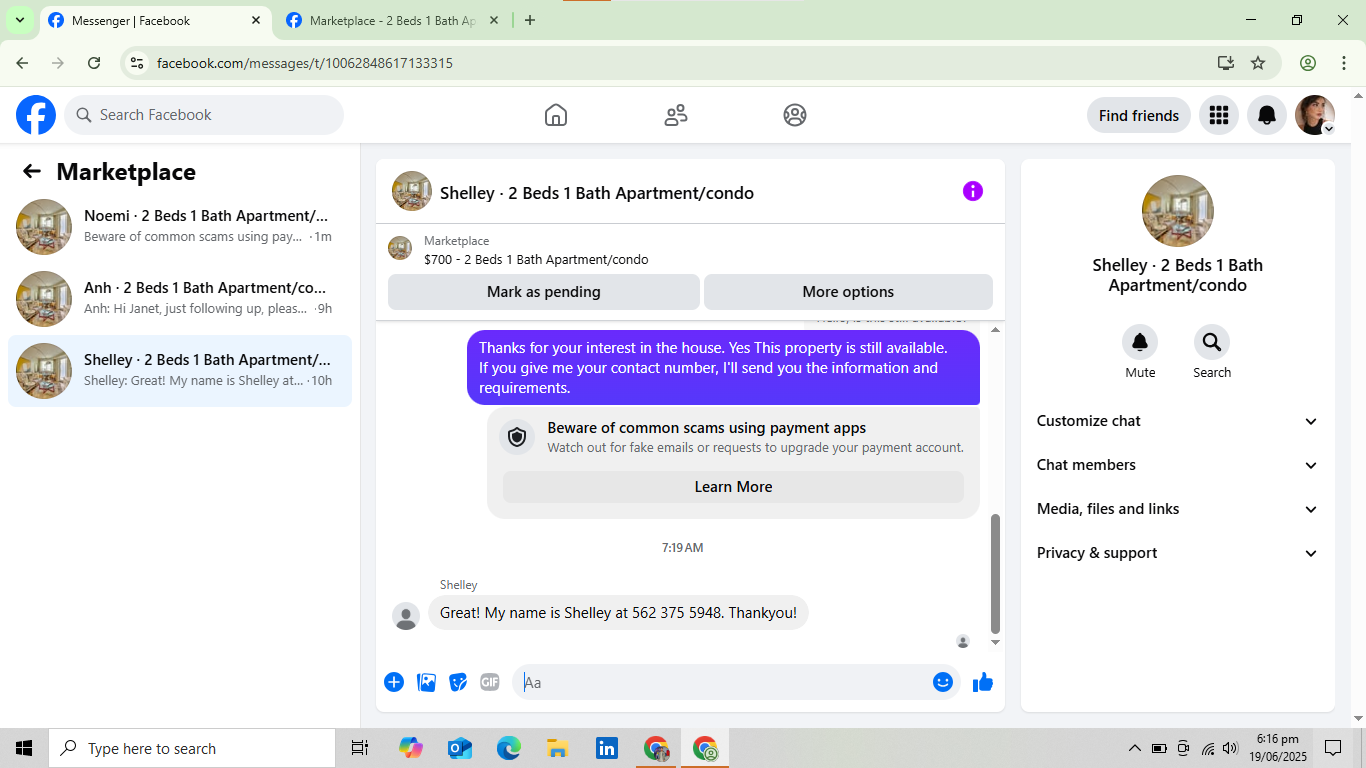This screenshot has width=1366, height=768.
Task: Click Learn More about scams
Action: click(733, 487)
